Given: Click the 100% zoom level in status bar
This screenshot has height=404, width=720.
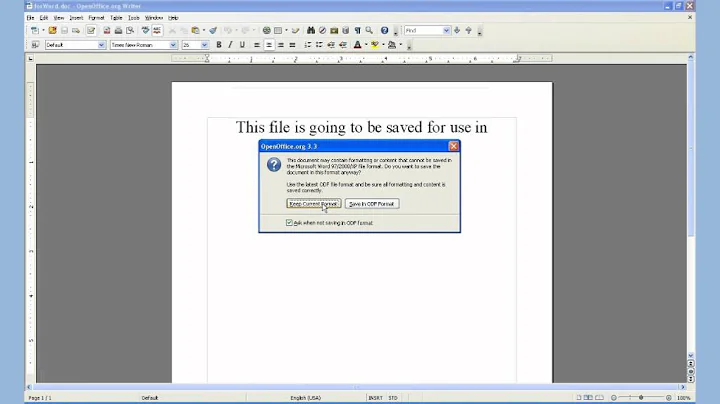Looking at the screenshot, I should pos(683,398).
